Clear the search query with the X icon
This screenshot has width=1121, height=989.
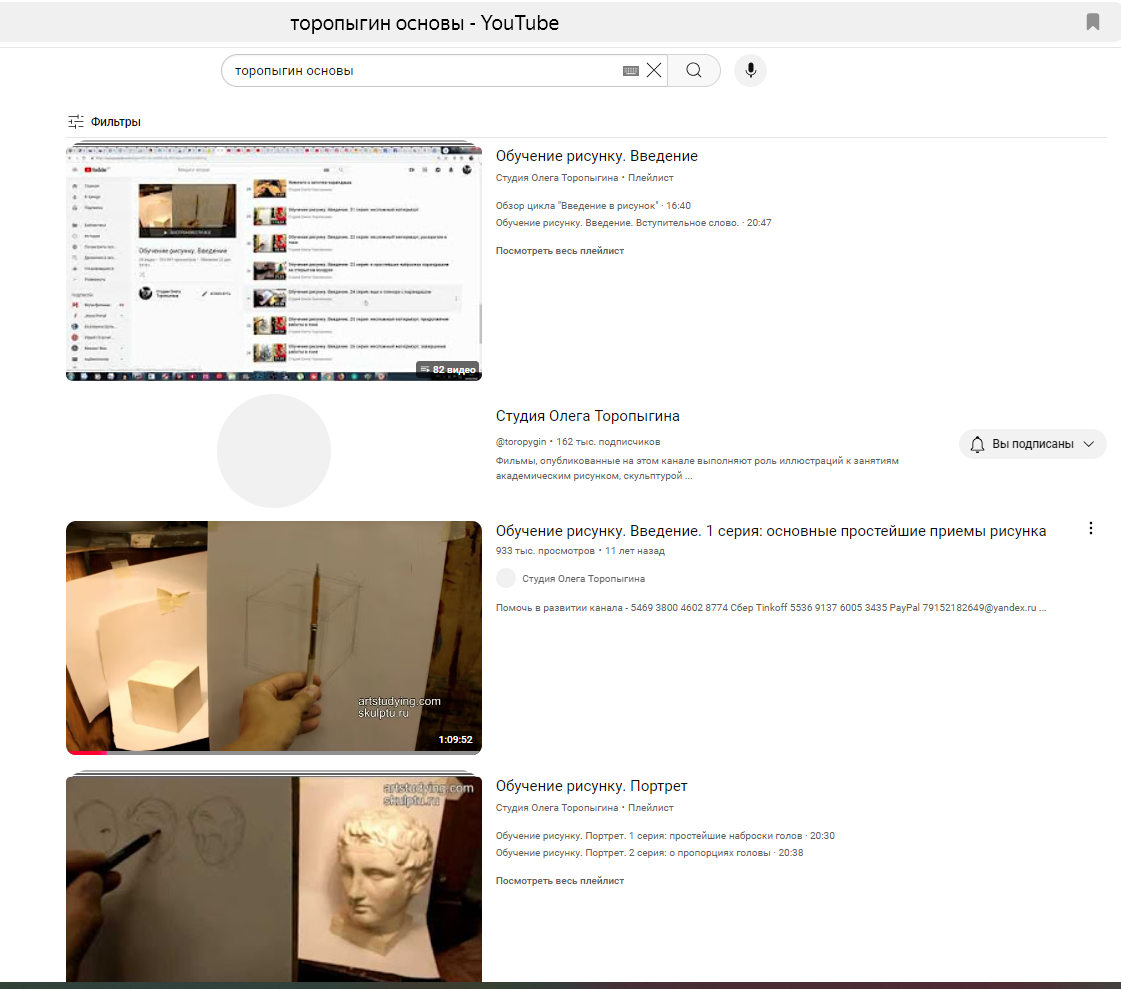653,70
